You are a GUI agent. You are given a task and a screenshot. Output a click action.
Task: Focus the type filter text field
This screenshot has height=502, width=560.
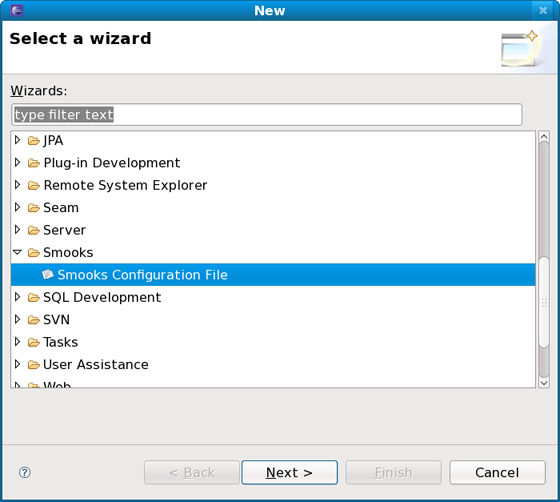[267, 115]
